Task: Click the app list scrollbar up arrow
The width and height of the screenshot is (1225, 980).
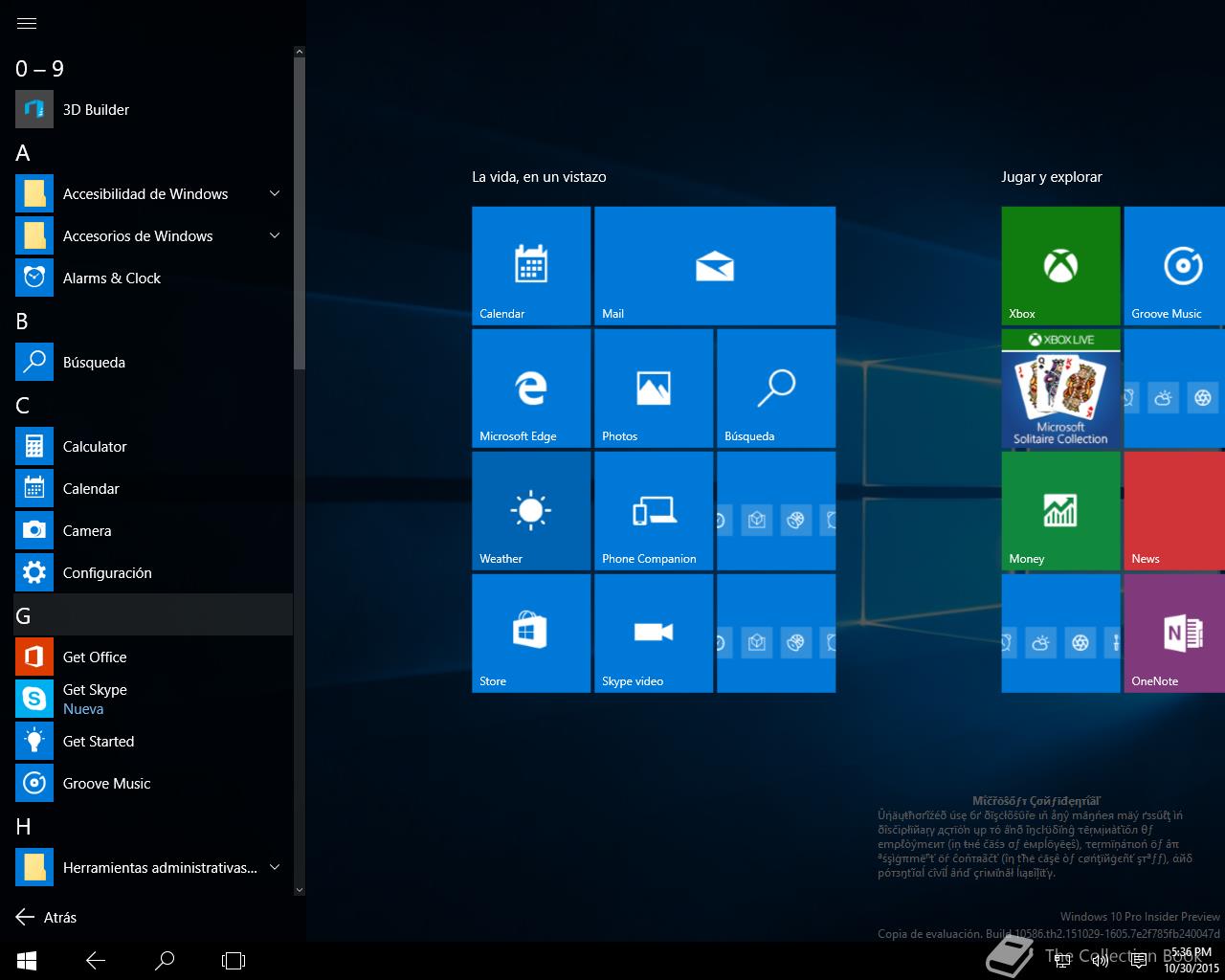Action: point(300,52)
